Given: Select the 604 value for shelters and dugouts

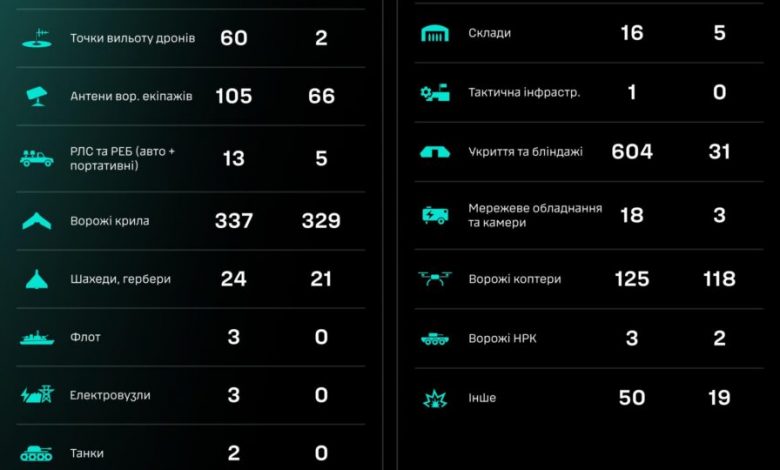Looking at the screenshot, I should pyautogui.click(x=632, y=152).
